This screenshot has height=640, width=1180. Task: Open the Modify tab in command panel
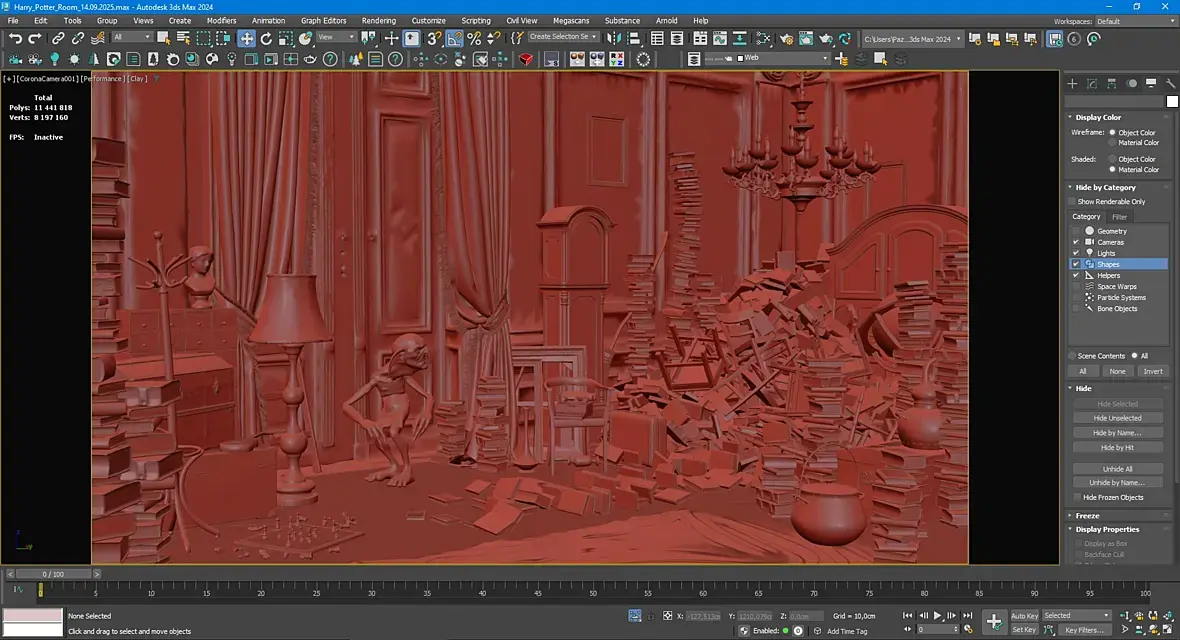[1092, 84]
